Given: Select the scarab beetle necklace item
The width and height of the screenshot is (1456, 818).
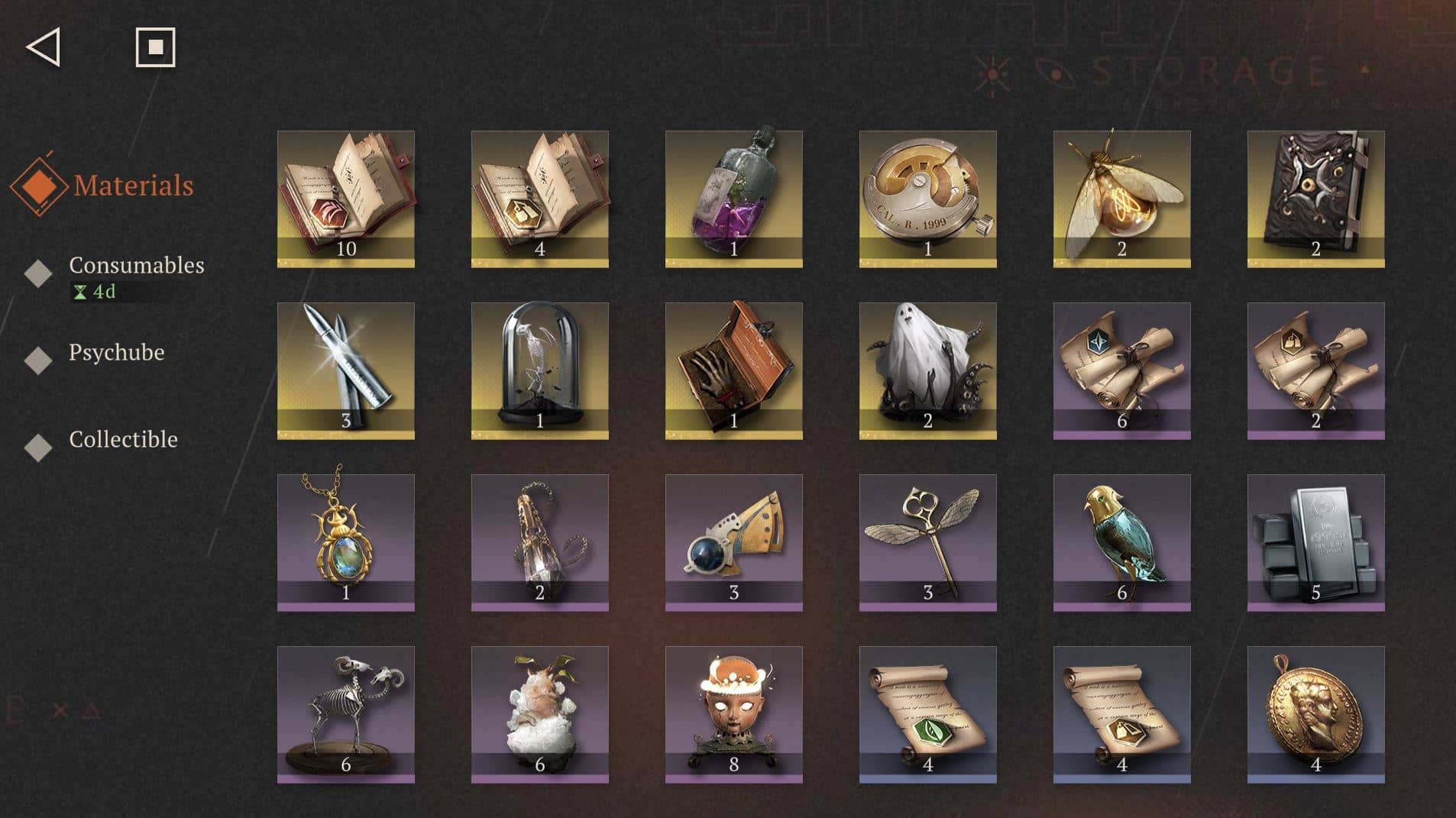Looking at the screenshot, I should [345, 542].
